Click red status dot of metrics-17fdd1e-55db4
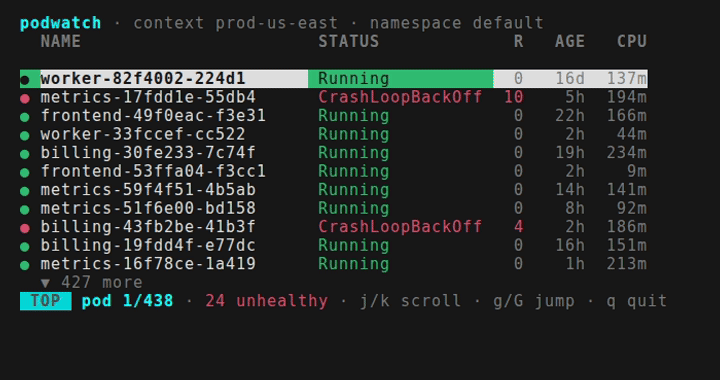The height and width of the screenshot is (380, 720). click(x=25, y=98)
